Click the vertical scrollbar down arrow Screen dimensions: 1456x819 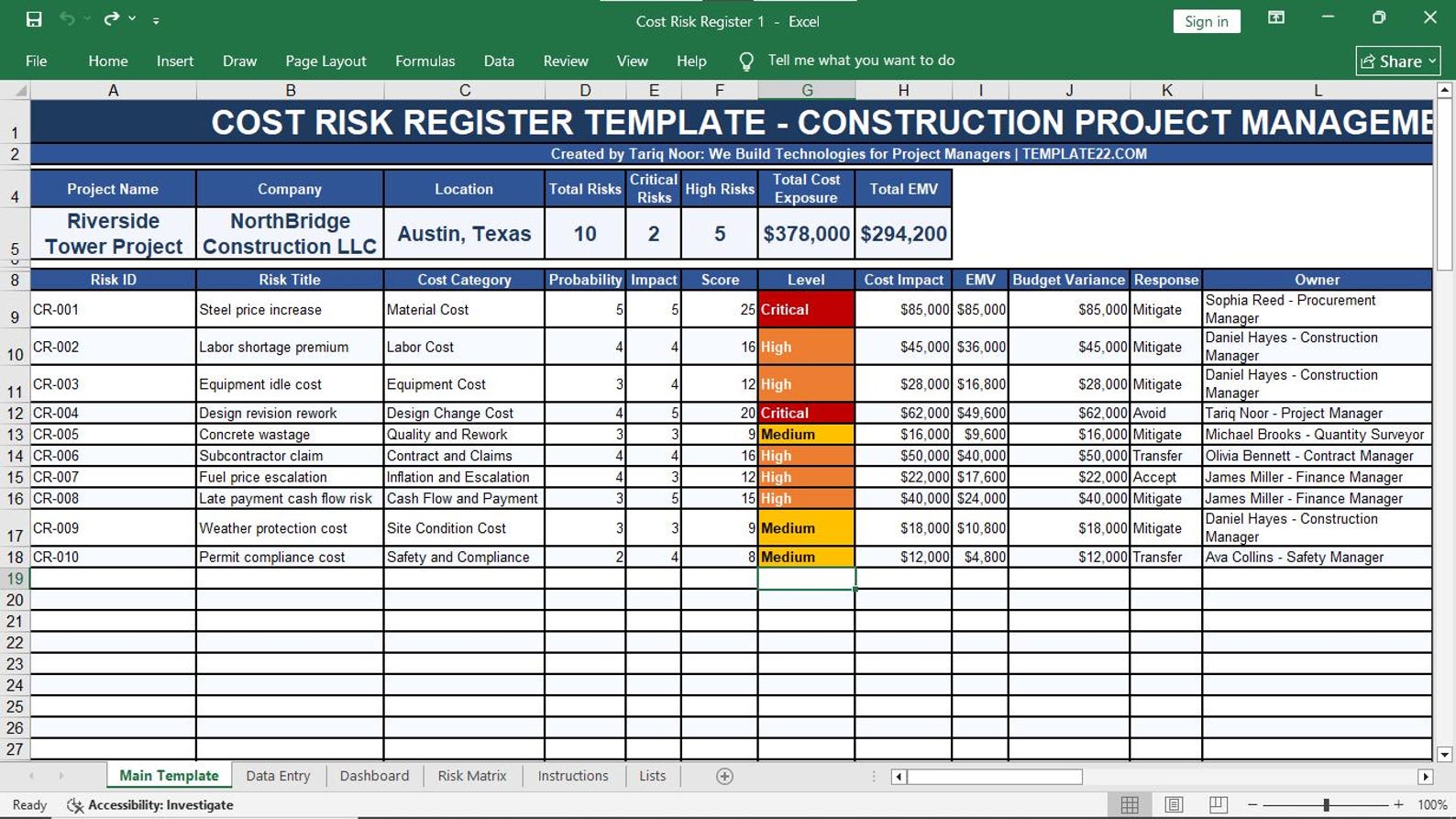point(1445,755)
